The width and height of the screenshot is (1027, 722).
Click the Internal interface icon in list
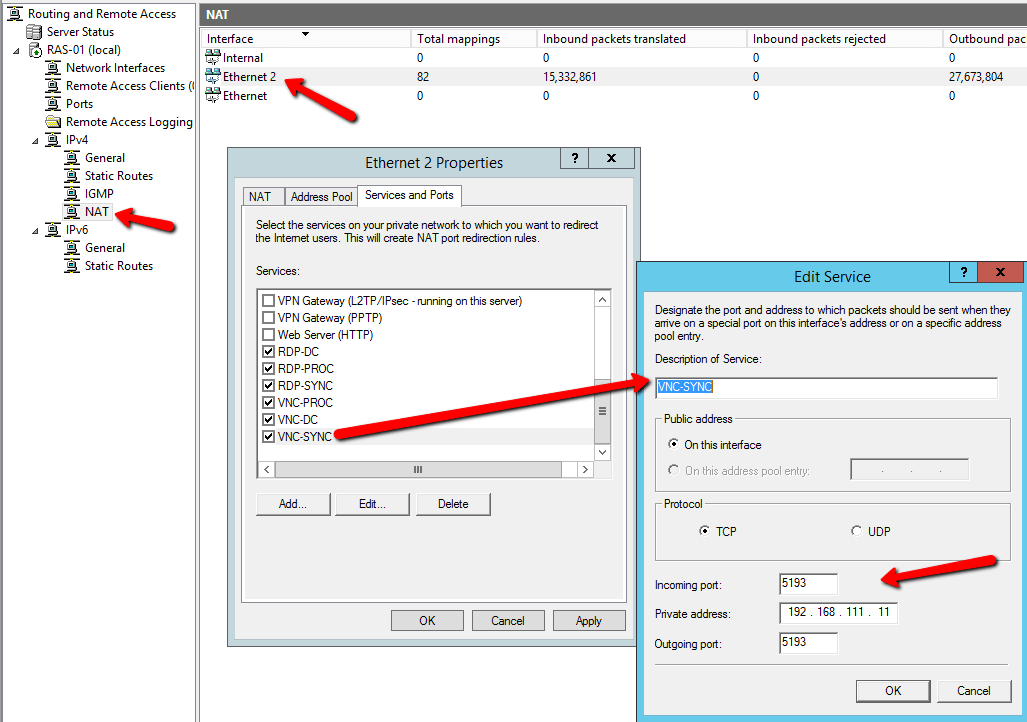click(212, 58)
